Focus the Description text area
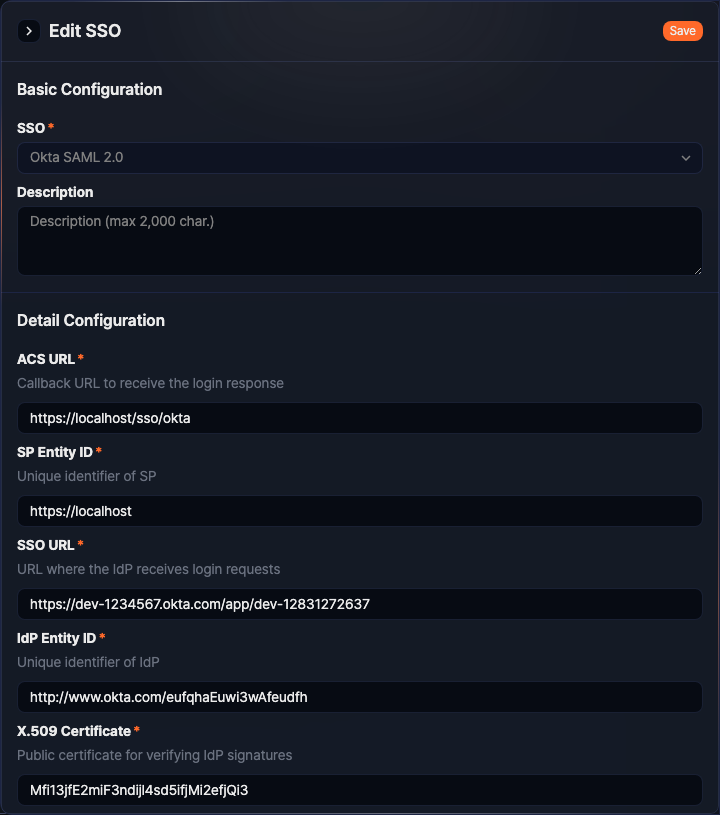The height and width of the screenshot is (815, 720). [359, 240]
